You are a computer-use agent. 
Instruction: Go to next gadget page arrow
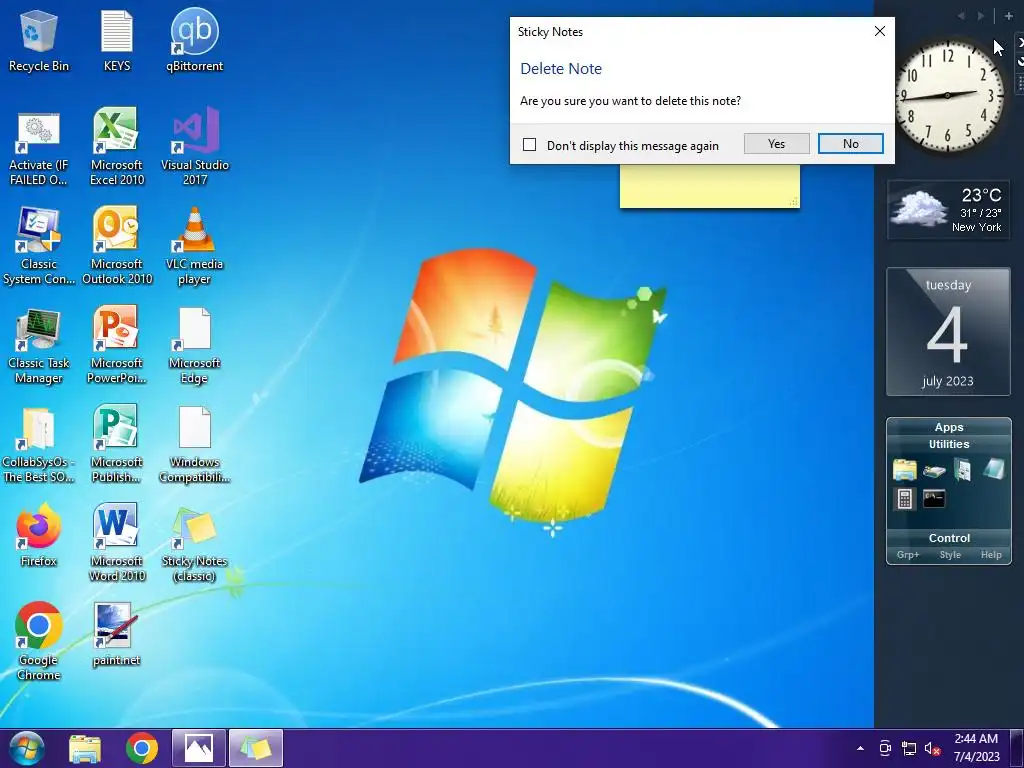coord(981,16)
